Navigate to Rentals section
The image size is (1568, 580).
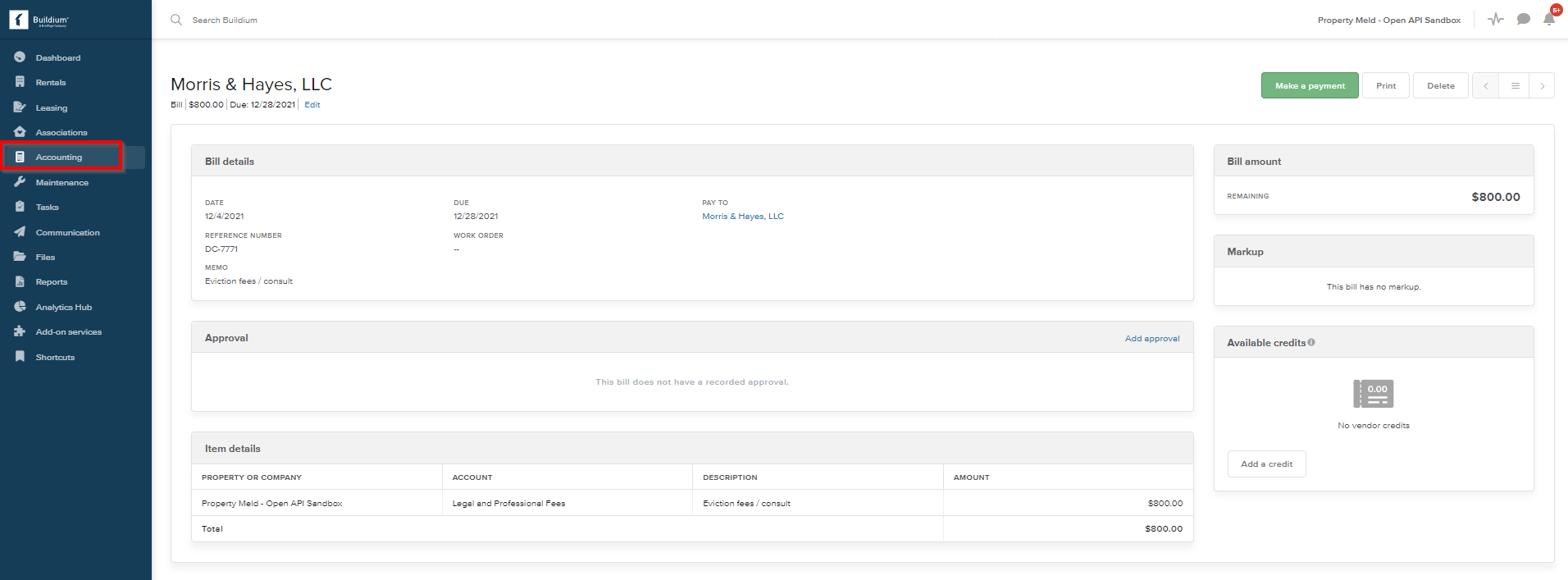(51, 83)
